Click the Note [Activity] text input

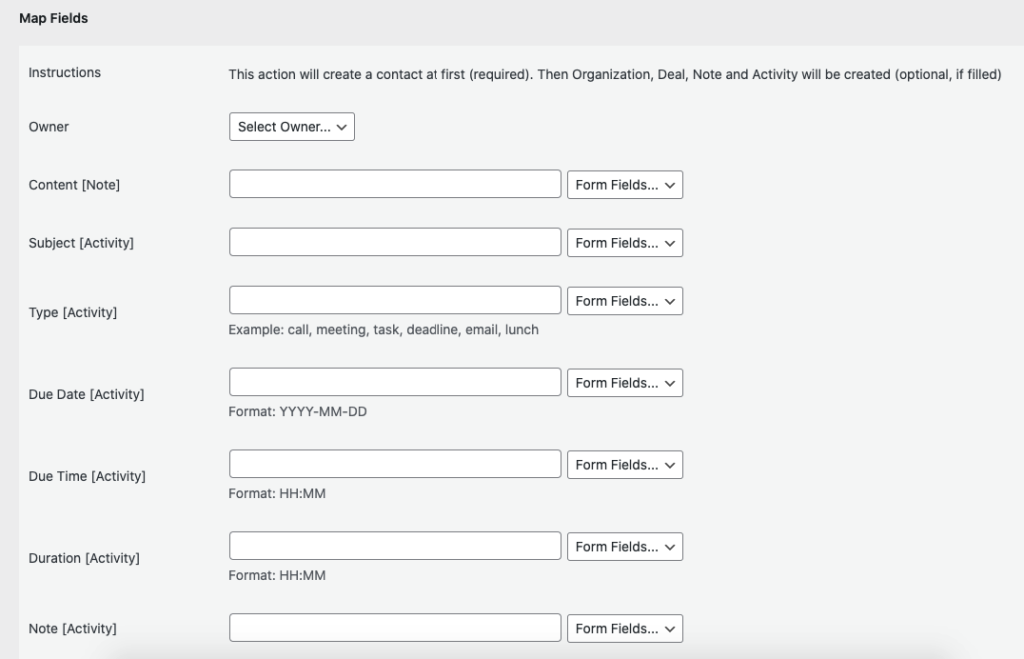pos(394,628)
